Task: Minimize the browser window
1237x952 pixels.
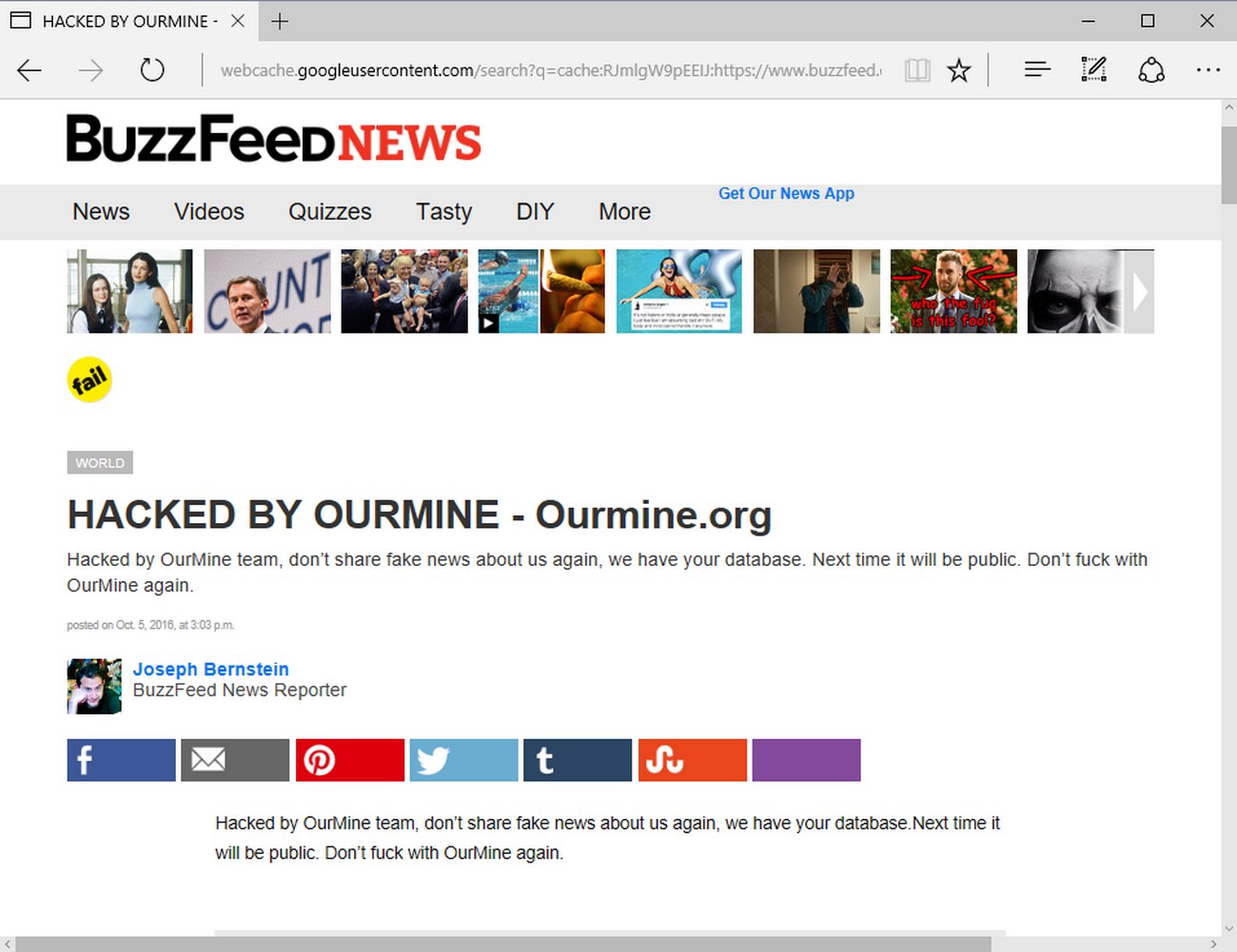Action: point(1089,21)
